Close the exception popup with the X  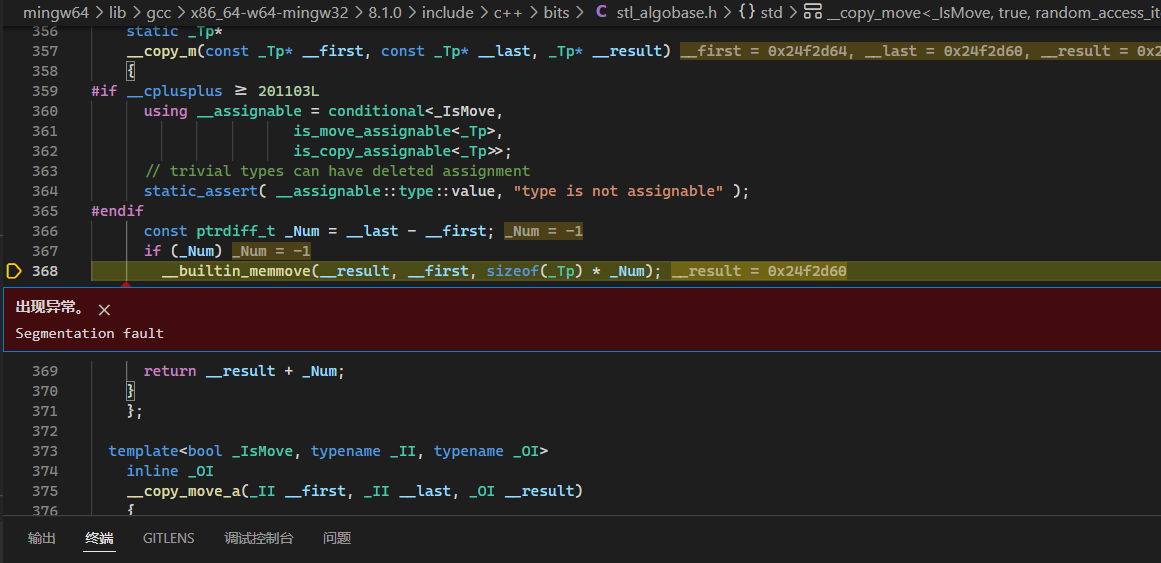point(104,310)
